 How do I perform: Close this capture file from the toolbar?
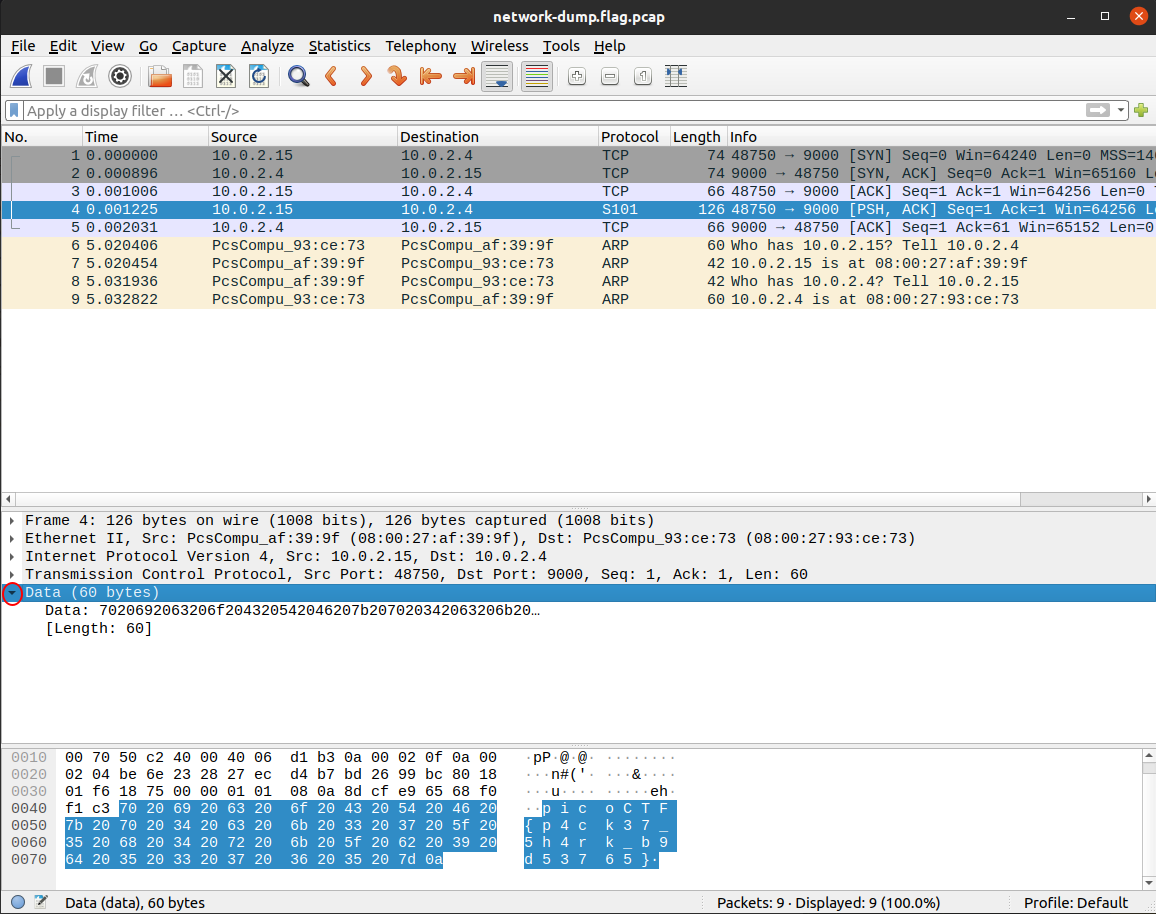[226, 76]
